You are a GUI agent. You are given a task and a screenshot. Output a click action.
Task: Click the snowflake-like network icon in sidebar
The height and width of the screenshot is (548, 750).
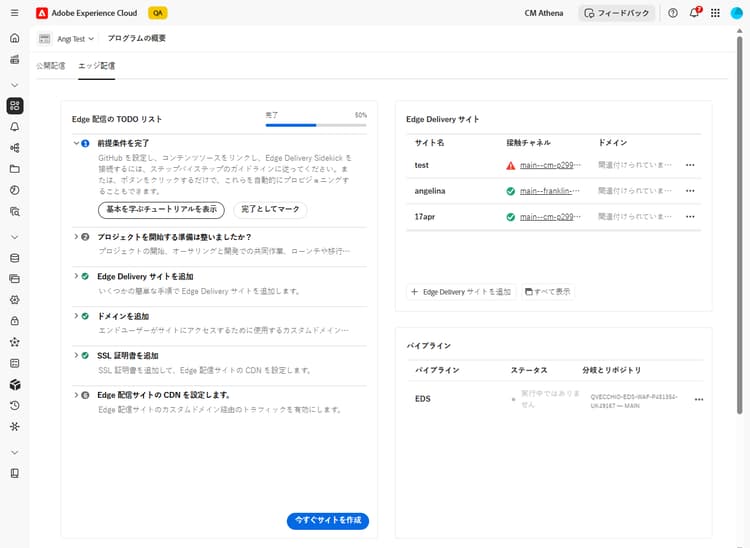(15, 427)
